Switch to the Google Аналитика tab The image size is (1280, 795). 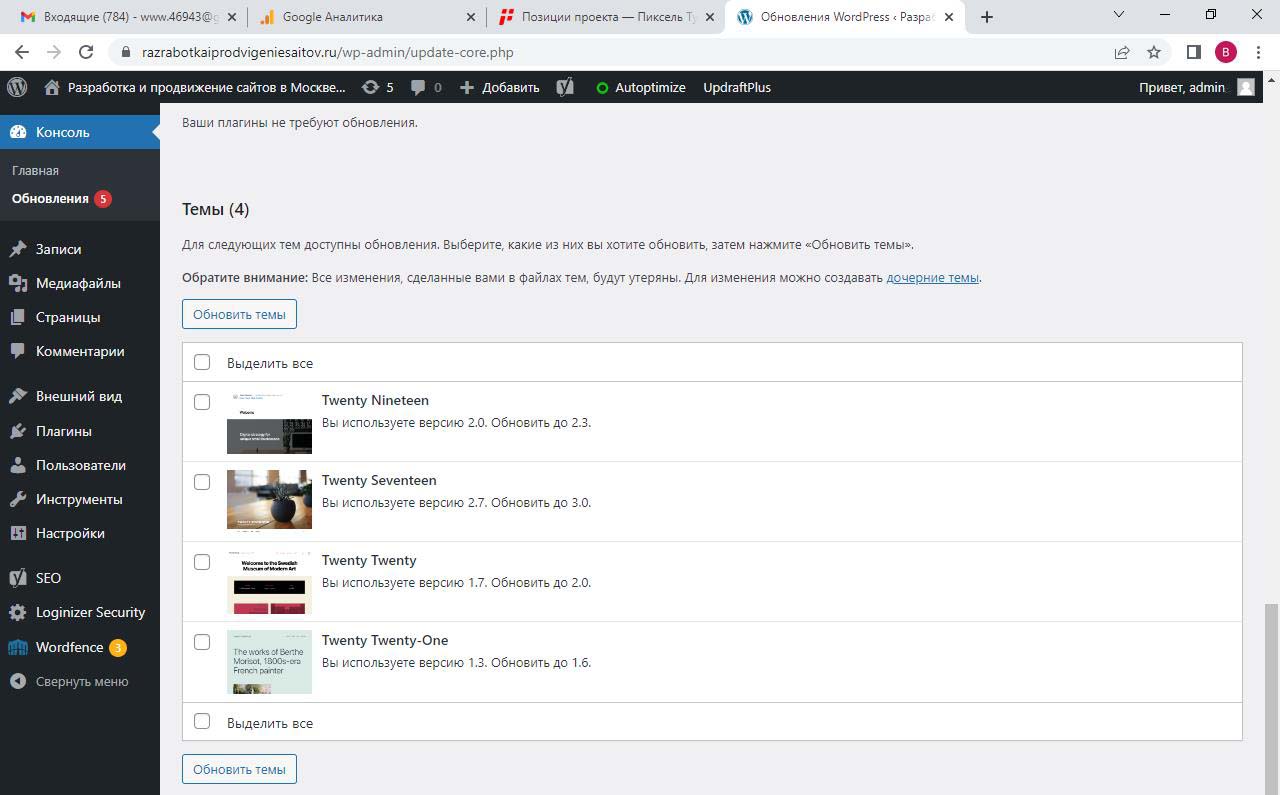pos(367,17)
